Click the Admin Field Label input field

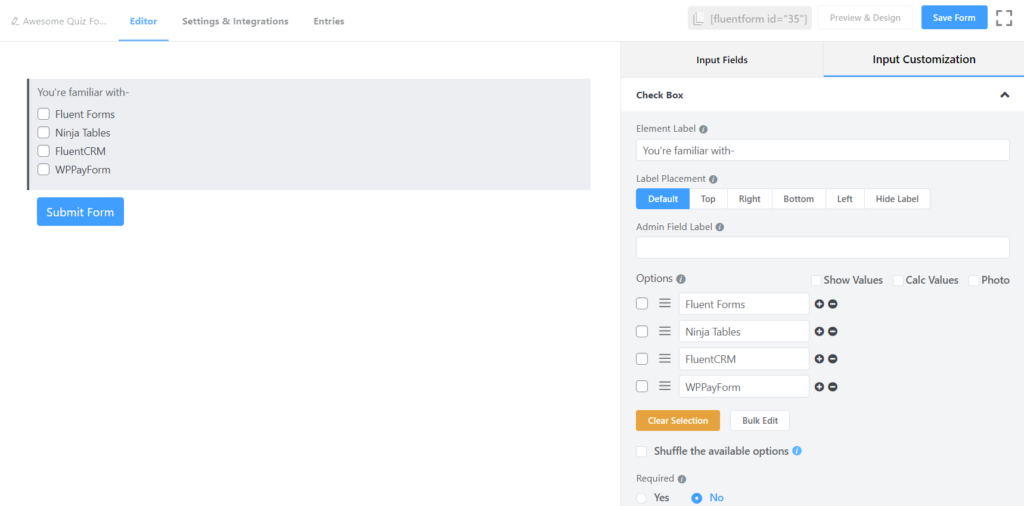tap(823, 247)
